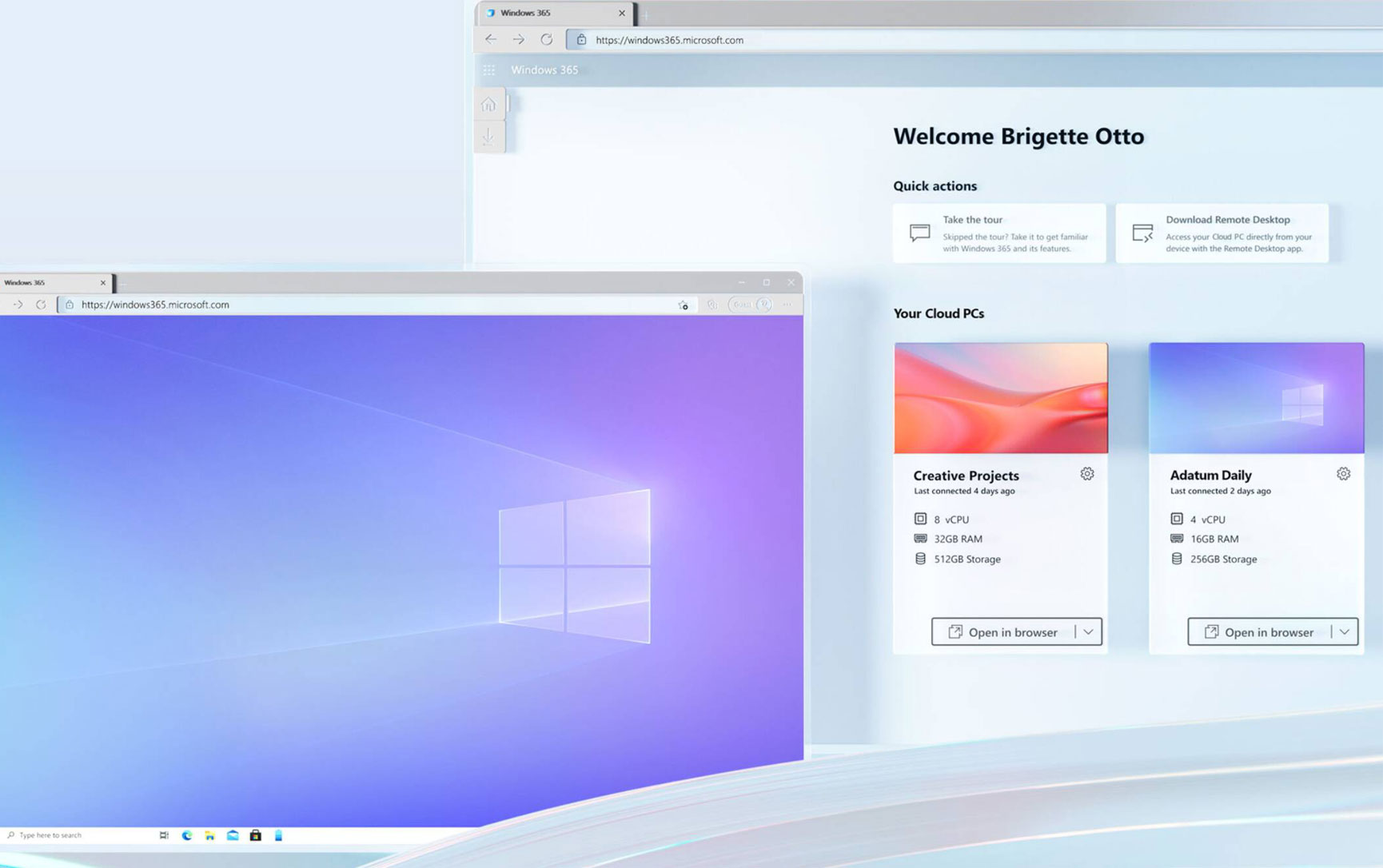Click the Adatum Daily title text
This screenshot has width=1383, height=868.
(1210, 476)
